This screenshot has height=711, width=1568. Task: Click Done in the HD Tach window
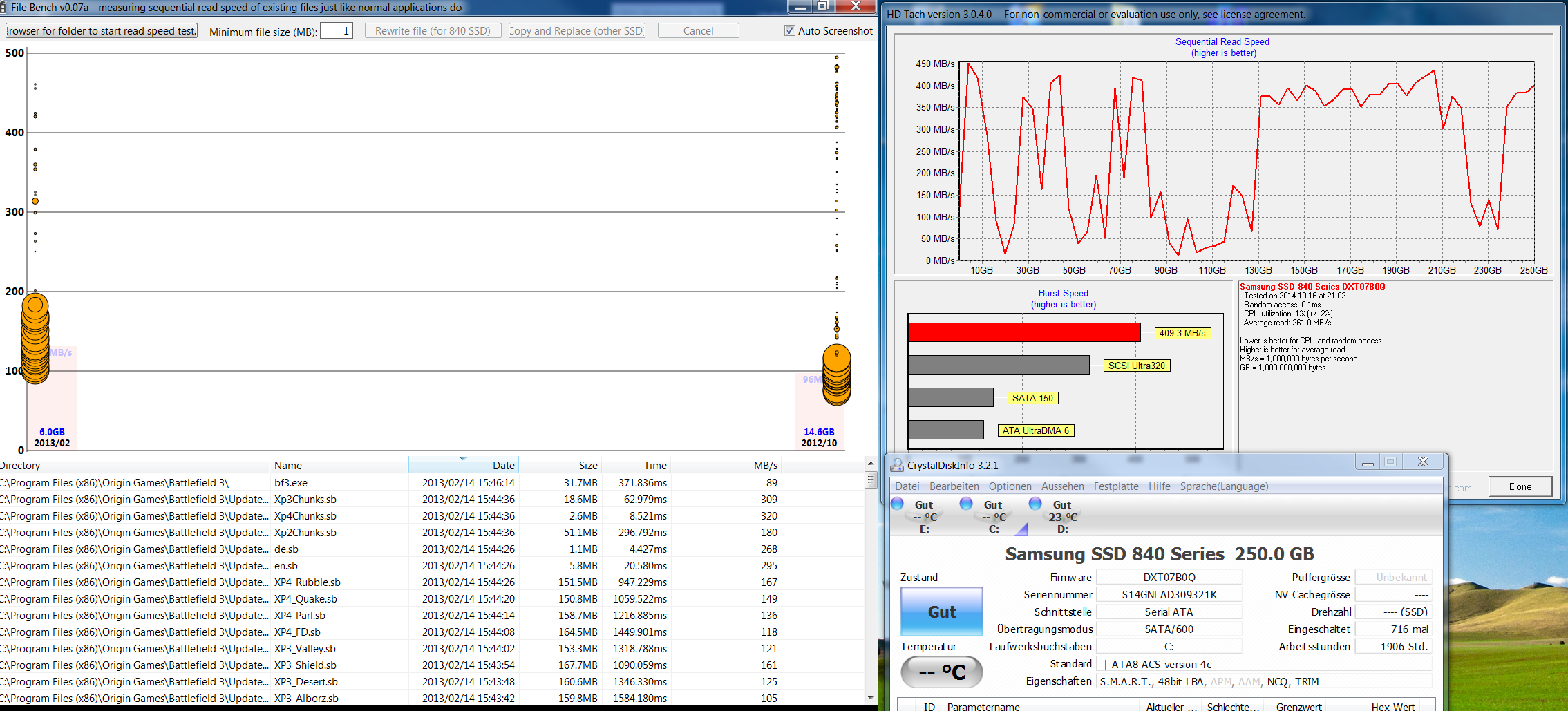coord(1520,486)
